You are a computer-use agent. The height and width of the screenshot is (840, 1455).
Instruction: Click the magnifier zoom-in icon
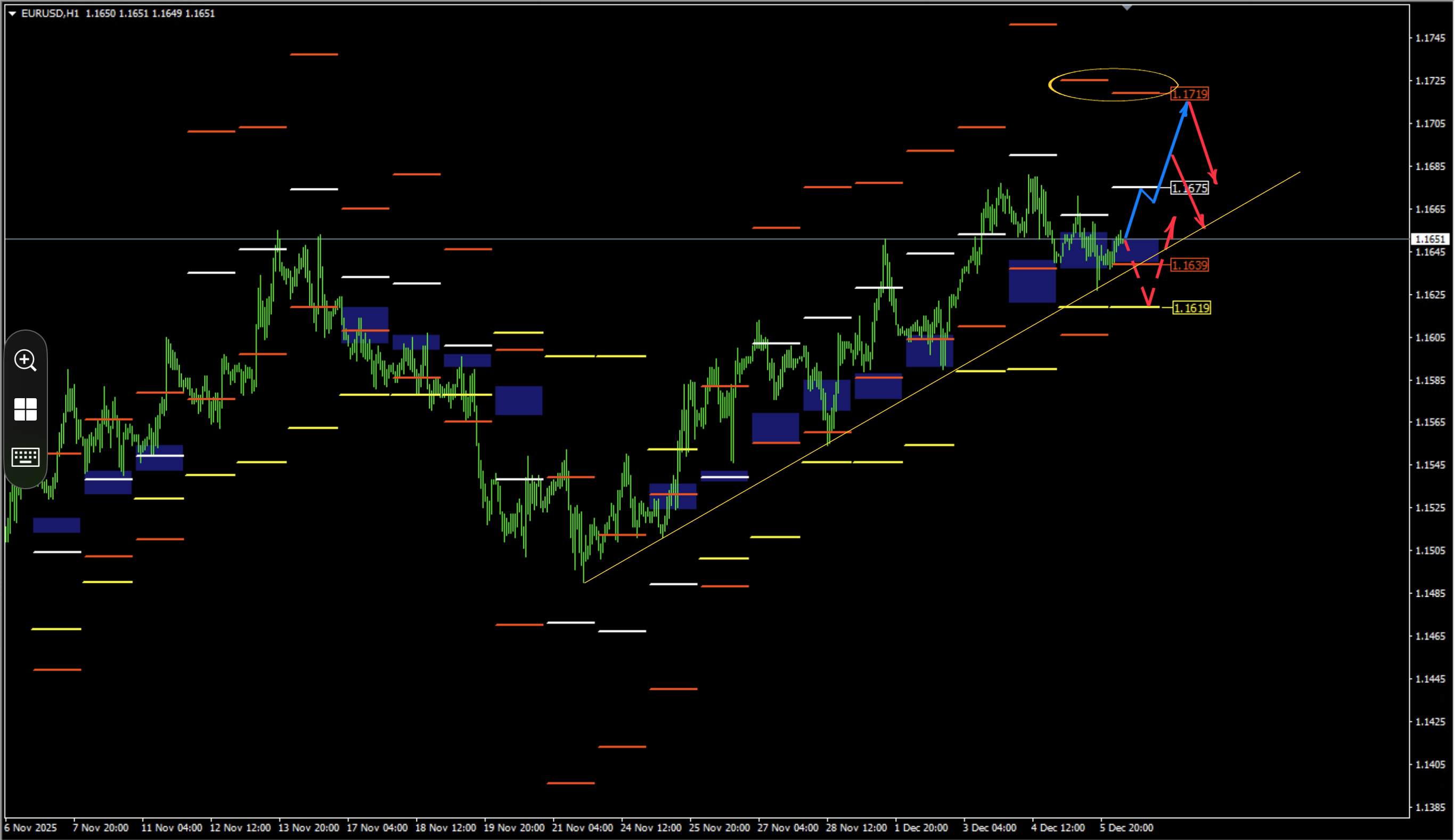click(x=26, y=360)
